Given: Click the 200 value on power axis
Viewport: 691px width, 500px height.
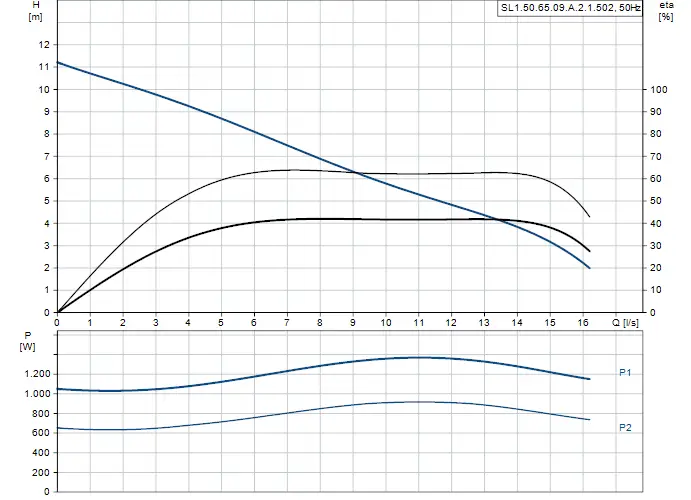Looking at the screenshot, I should [x=41, y=473].
